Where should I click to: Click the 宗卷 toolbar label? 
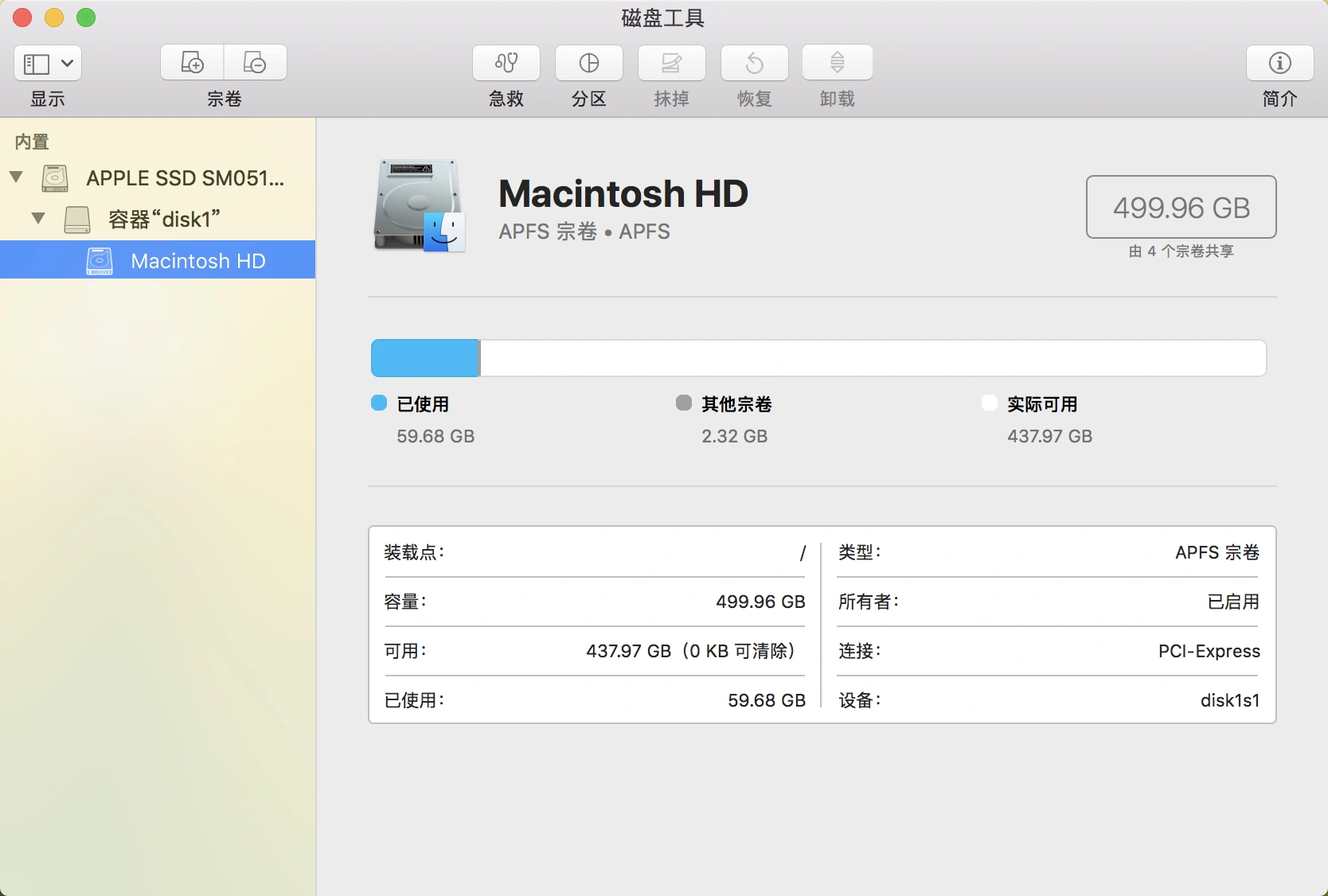point(224,99)
